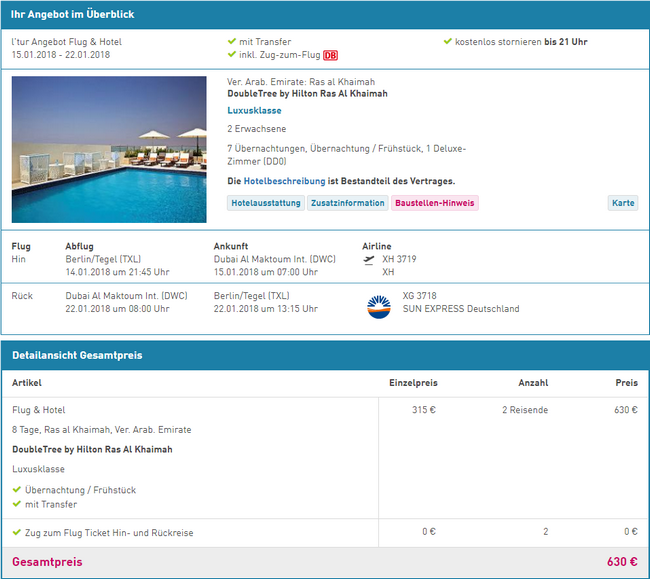
Task: Click green checkmark next to mit Transfer
Action: coord(232,42)
